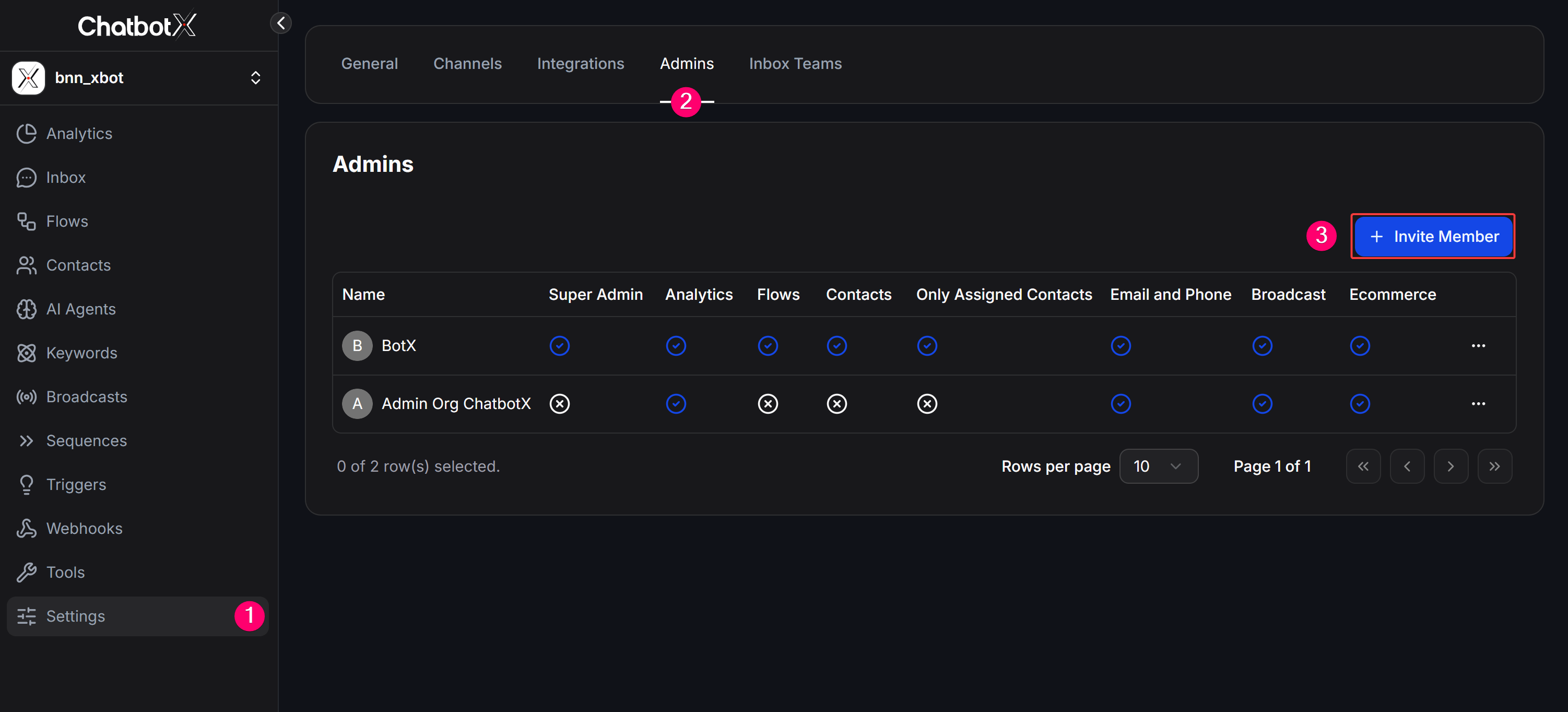Click the Admin Org ChatbotX name text
Viewport: 1568px width, 712px height.
456,404
